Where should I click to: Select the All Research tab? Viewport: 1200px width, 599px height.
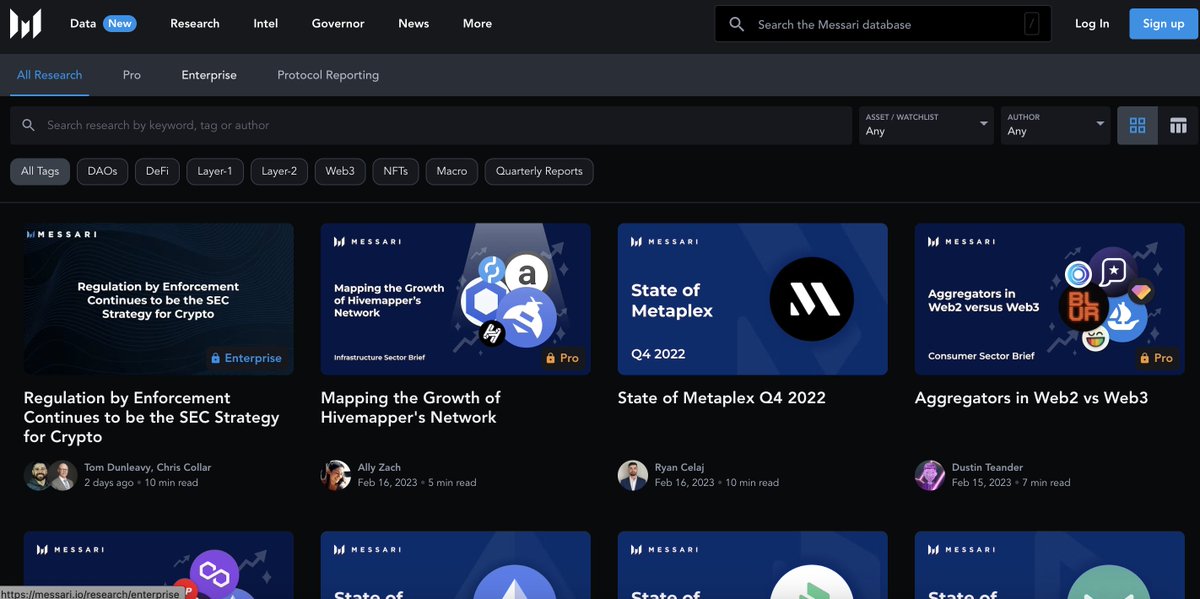point(50,75)
